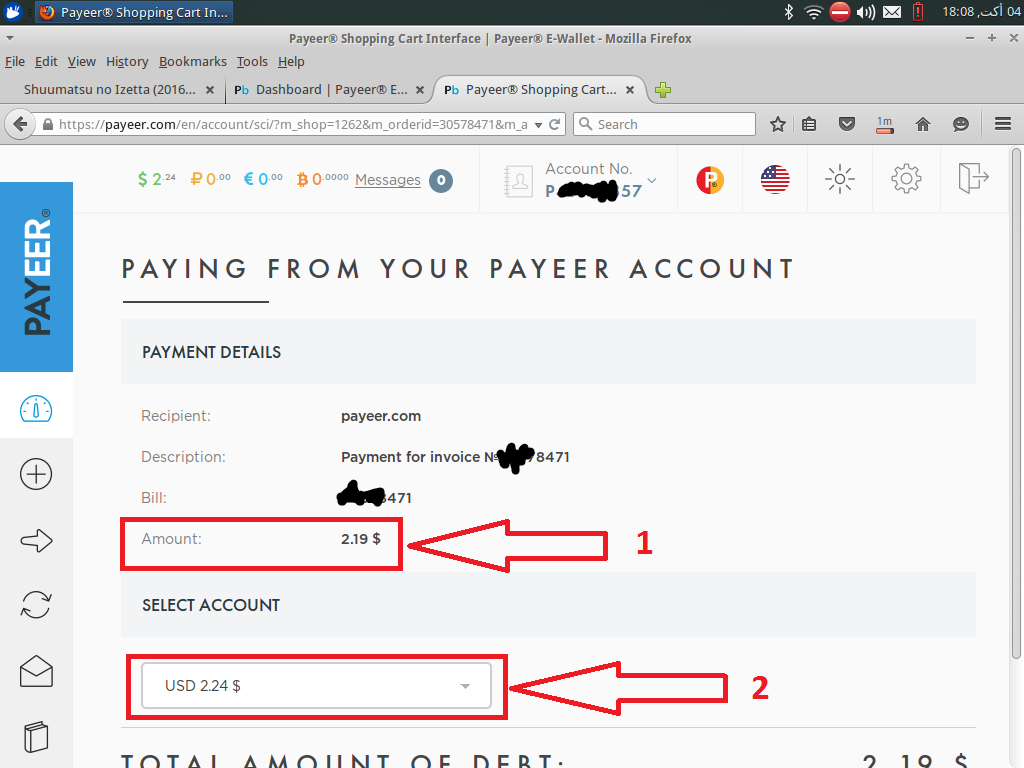Bookmark this page with the star icon
The image size is (1024, 768).
click(x=777, y=124)
